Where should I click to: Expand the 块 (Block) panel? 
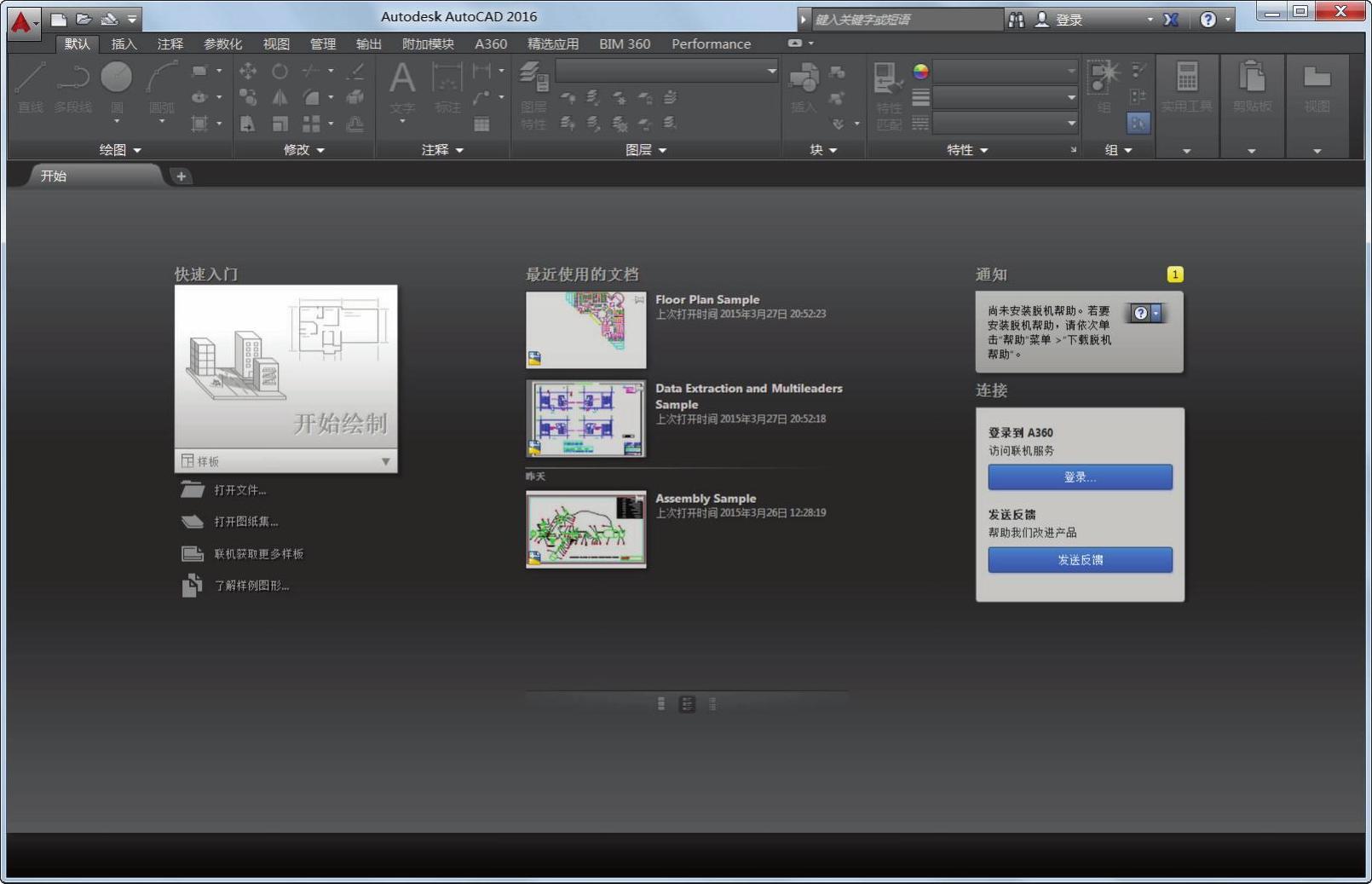point(823,150)
